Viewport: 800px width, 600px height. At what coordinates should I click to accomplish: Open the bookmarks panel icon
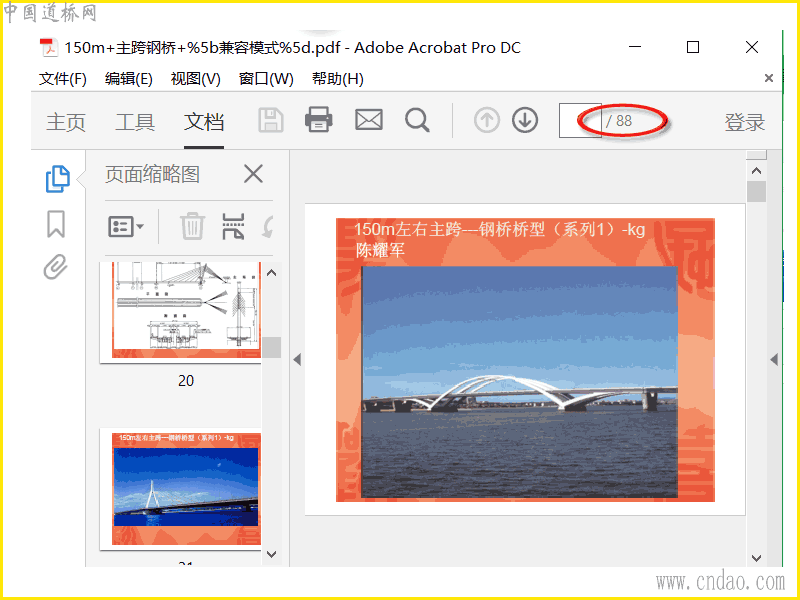(56, 224)
